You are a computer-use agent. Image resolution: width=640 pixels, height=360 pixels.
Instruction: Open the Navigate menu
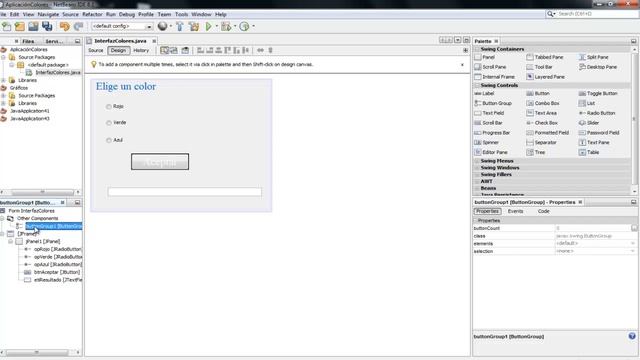pos(48,14)
